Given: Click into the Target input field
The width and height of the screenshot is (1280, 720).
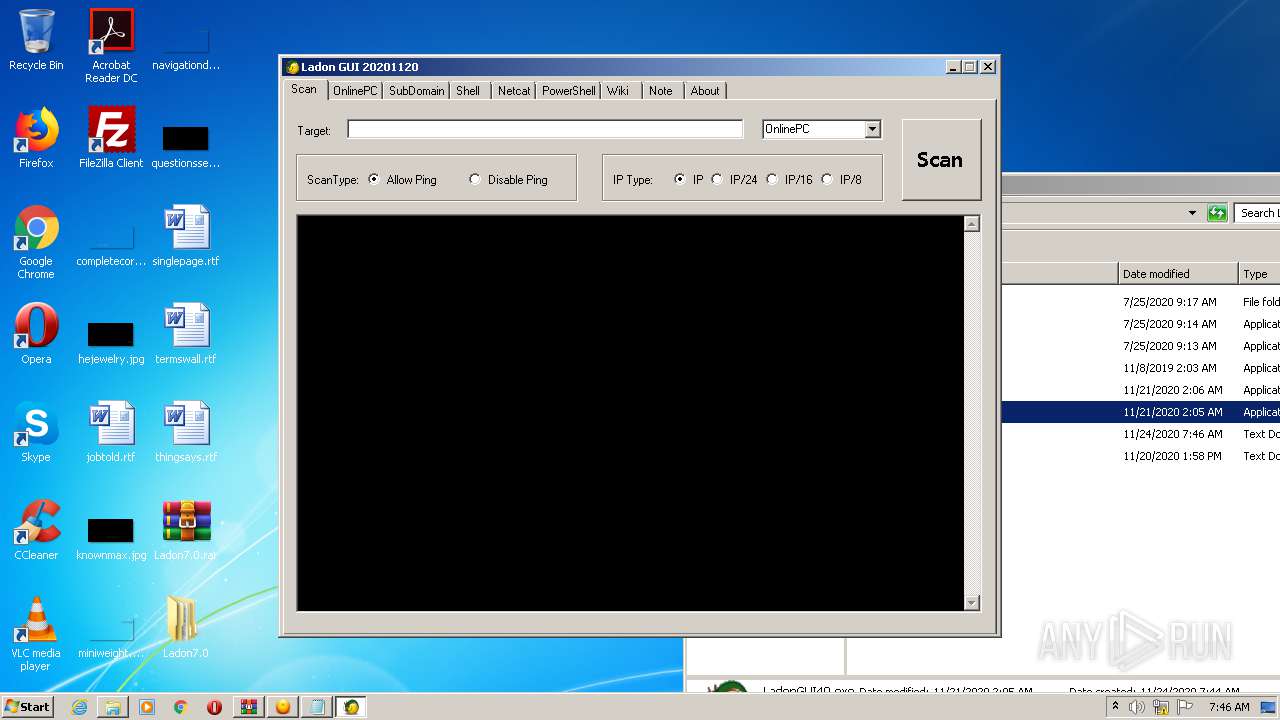Looking at the screenshot, I should [x=545, y=129].
